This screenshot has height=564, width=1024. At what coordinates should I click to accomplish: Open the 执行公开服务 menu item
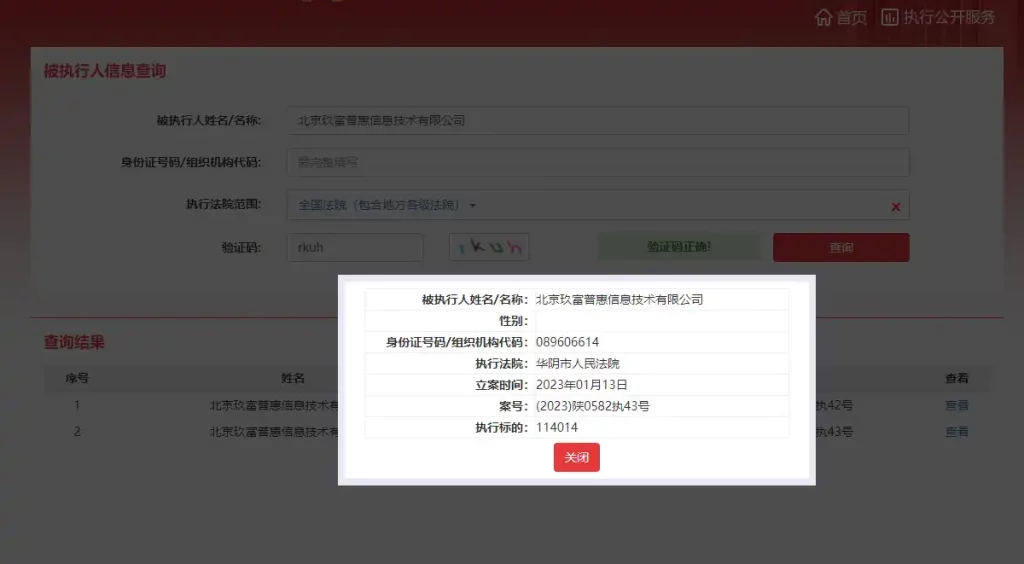949,17
